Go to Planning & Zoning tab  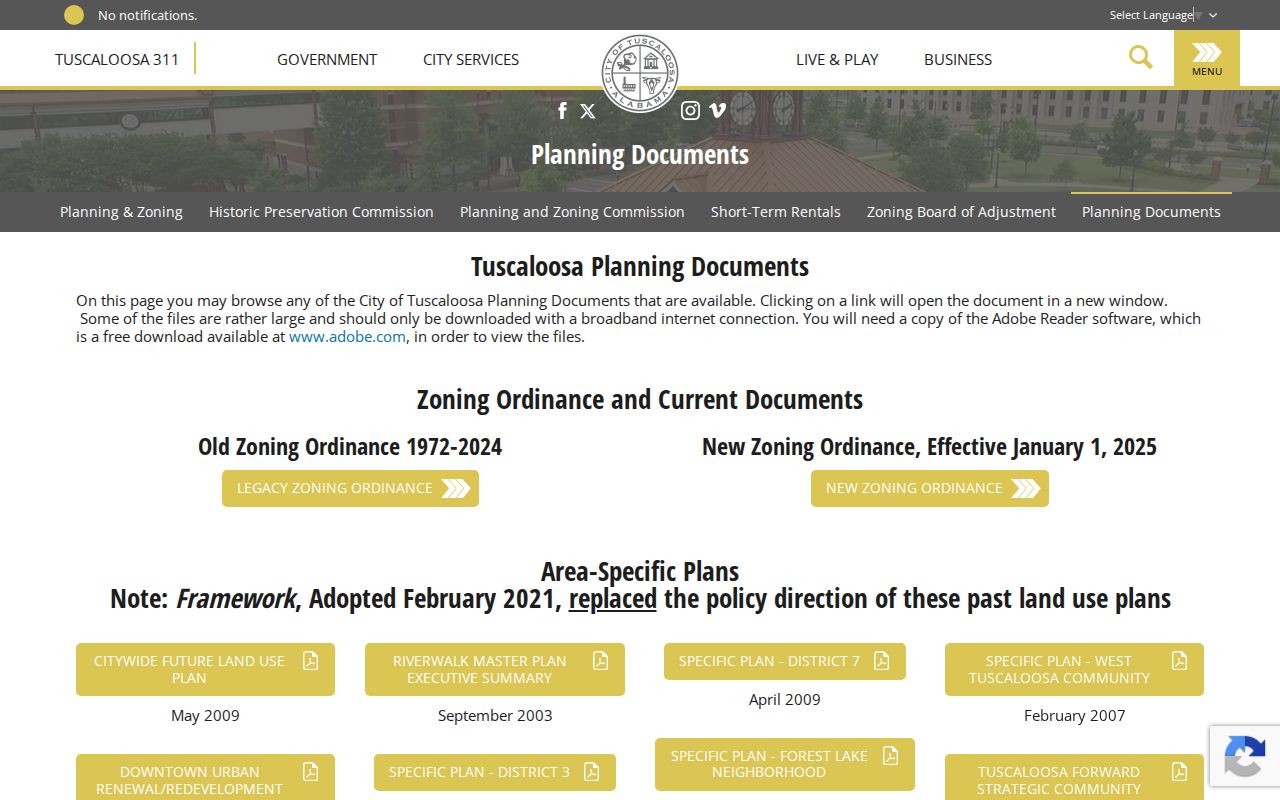[121, 212]
